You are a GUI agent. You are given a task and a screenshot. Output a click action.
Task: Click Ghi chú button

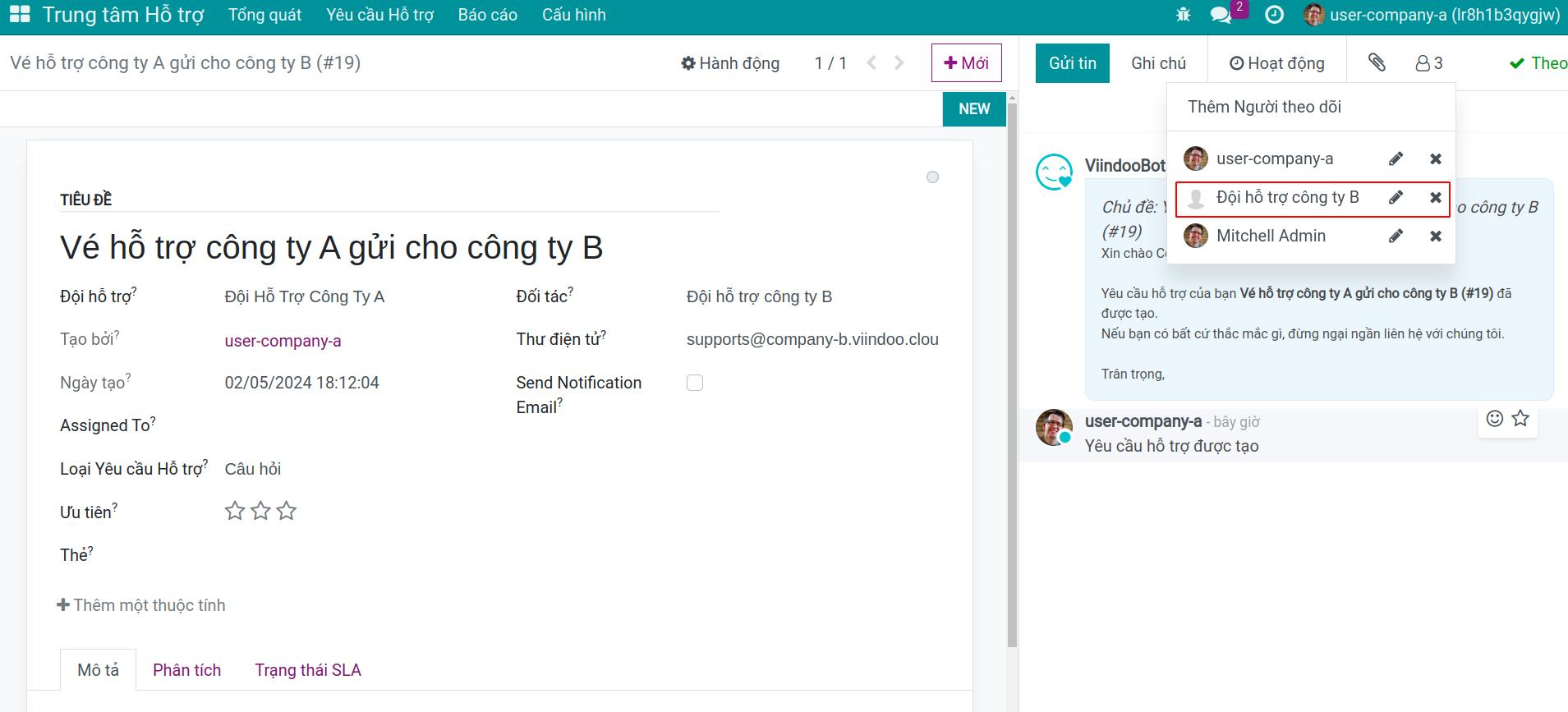point(1159,63)
